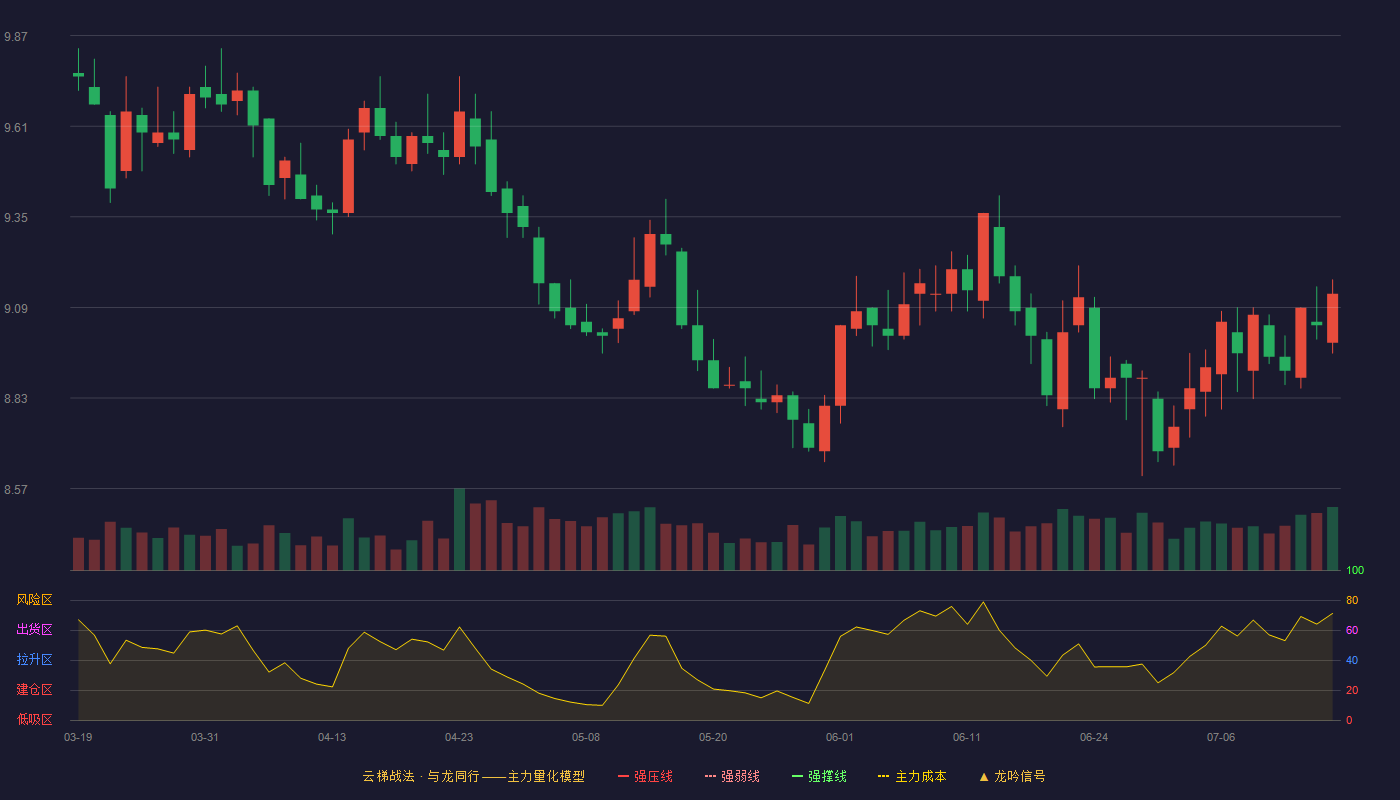Toggle the 强弱线 legend series
The width and height of the screenshot is (1400, 800).
point(732,776)
